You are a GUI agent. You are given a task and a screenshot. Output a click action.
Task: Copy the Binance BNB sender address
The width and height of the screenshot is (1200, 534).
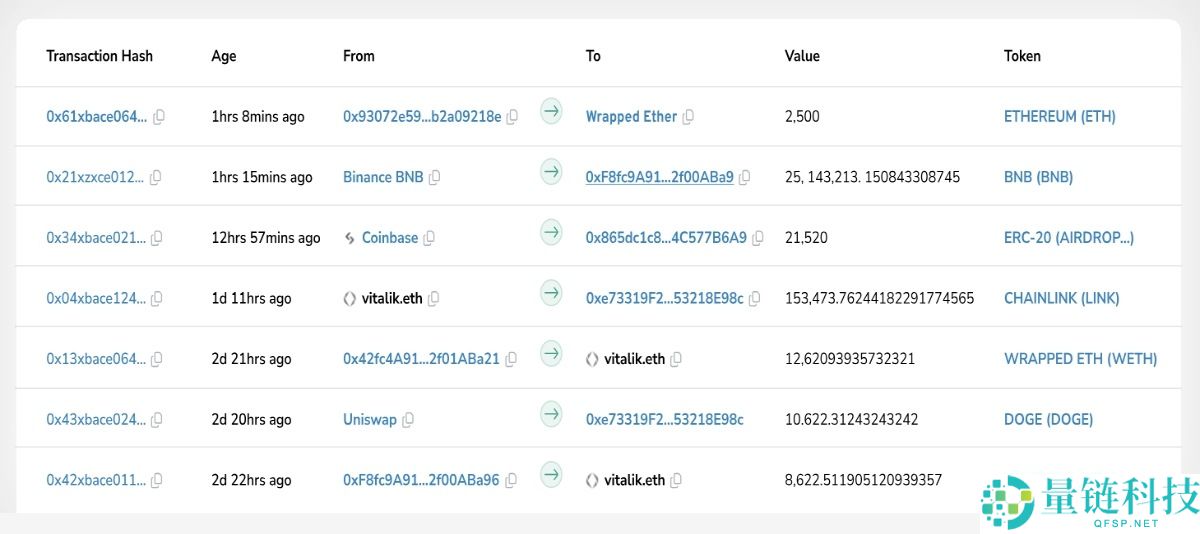point(434,178)
